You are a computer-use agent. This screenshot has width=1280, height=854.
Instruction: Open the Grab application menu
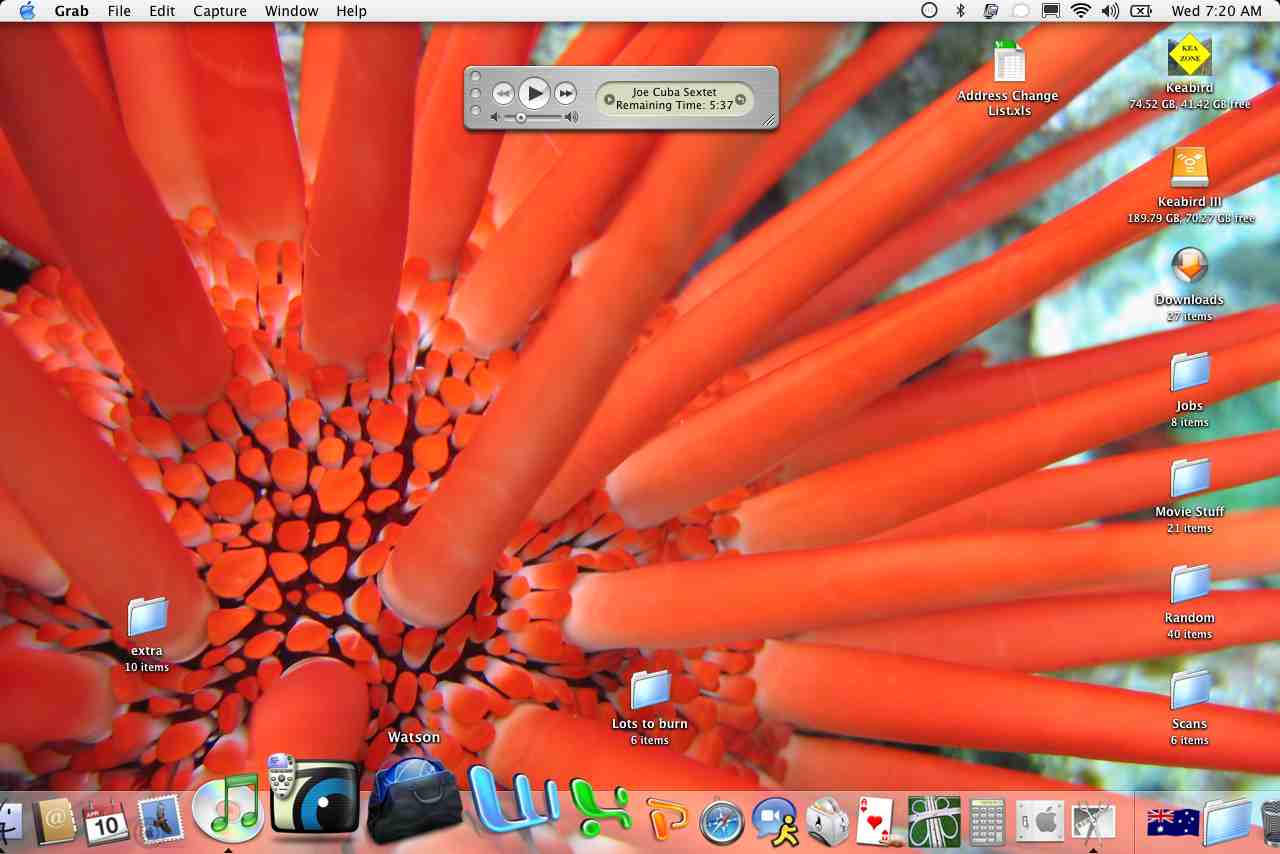(x=71, y=11)
